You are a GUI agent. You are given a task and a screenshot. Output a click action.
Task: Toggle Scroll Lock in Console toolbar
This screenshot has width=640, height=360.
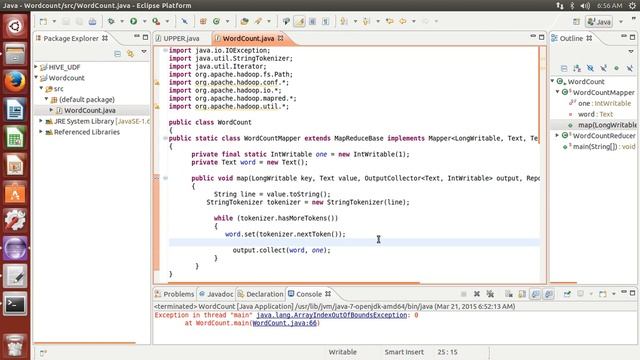click(x=522, y=294)
